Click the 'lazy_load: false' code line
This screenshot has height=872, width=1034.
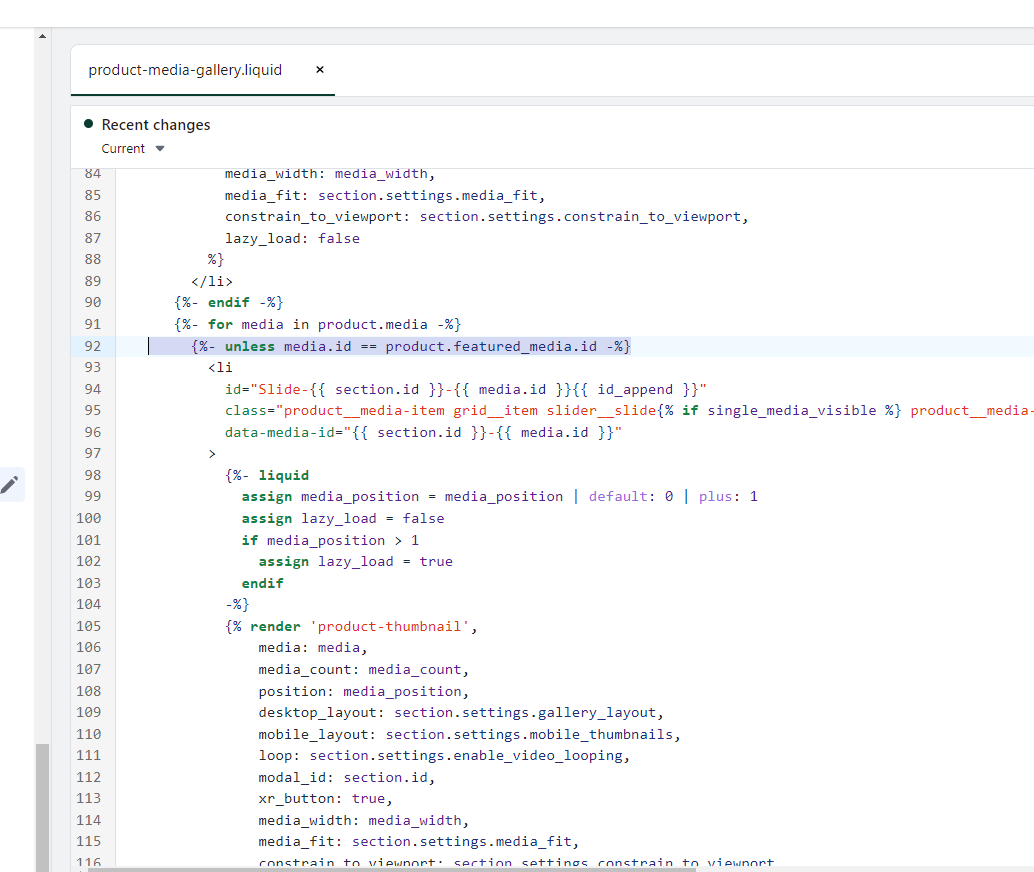click(292, 238)
